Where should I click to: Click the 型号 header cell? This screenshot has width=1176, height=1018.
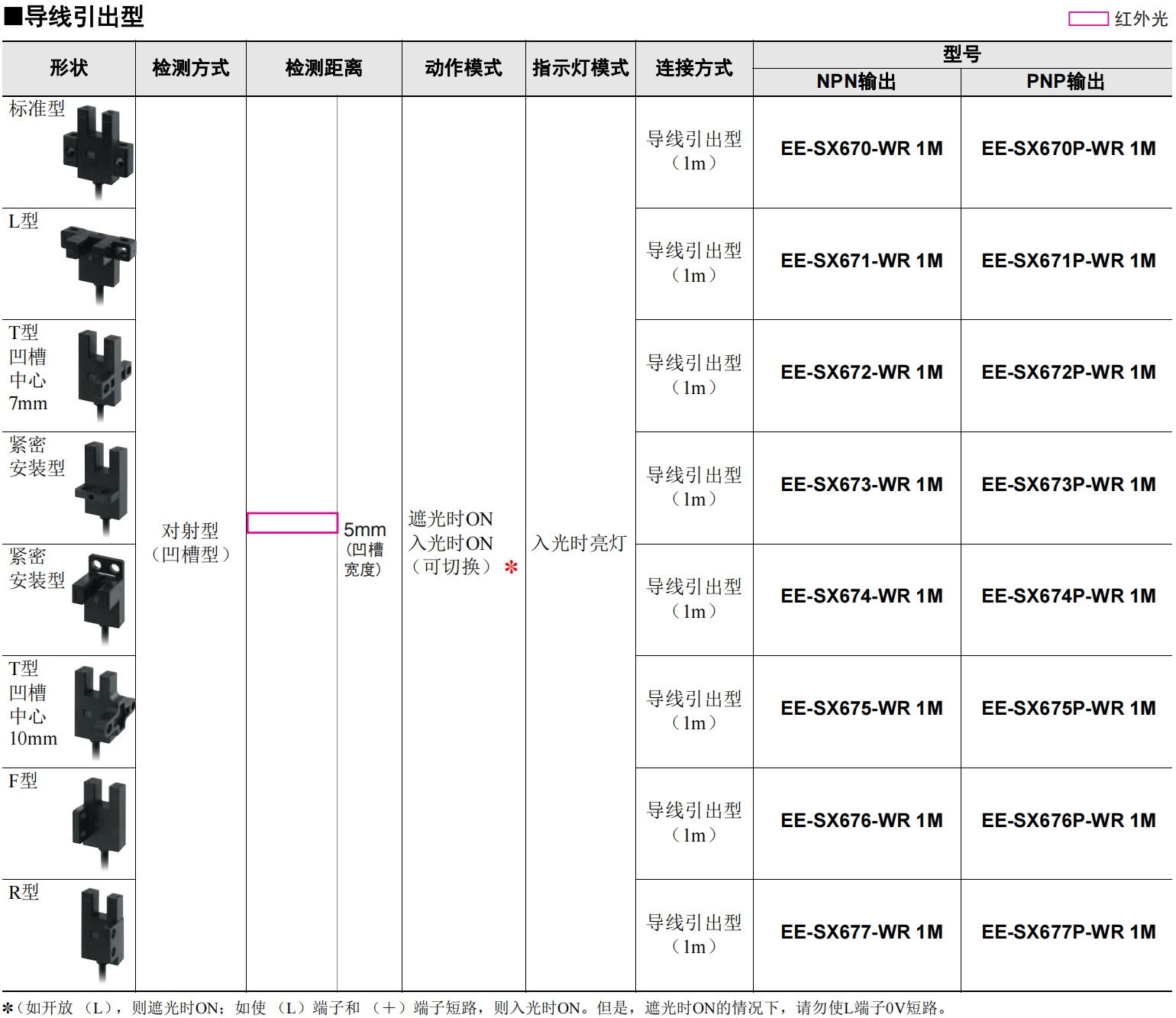pos(962,54)
